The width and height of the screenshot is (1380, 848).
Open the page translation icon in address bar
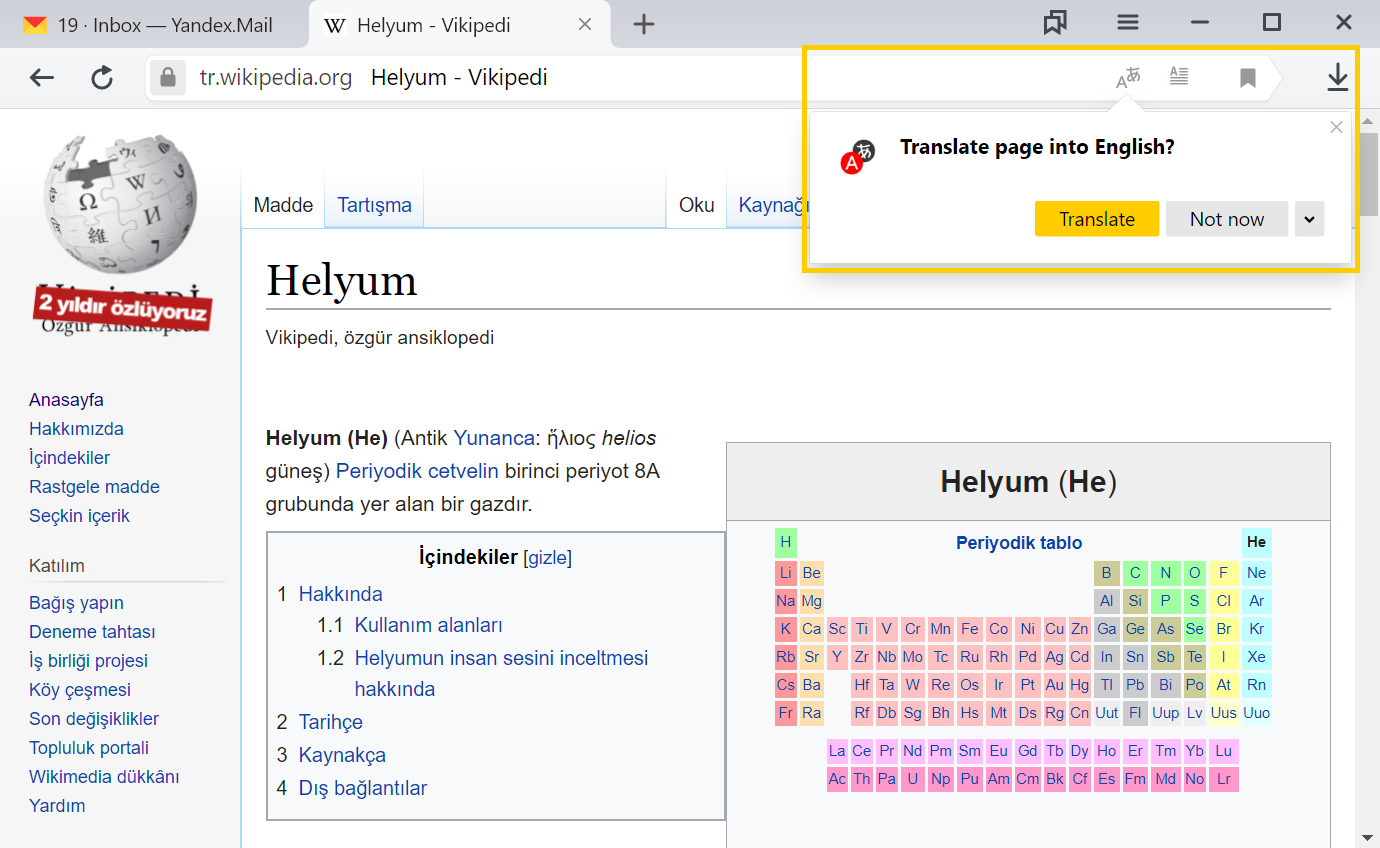(x=1128, y=77)
